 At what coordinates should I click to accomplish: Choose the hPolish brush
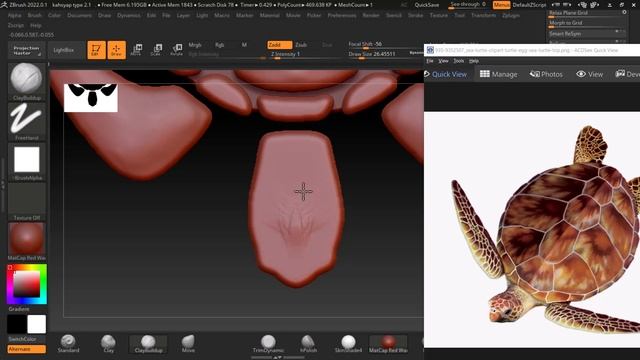click(x=308, y=344)
